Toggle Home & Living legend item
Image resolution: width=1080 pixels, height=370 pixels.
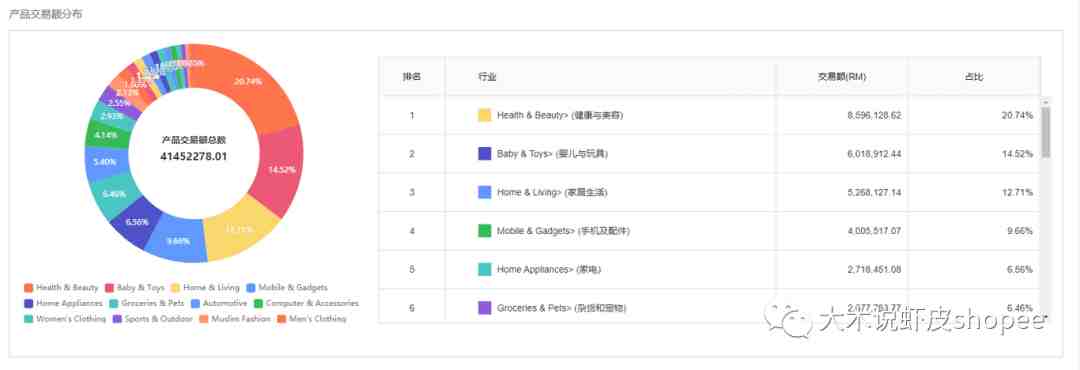point(205,287)
